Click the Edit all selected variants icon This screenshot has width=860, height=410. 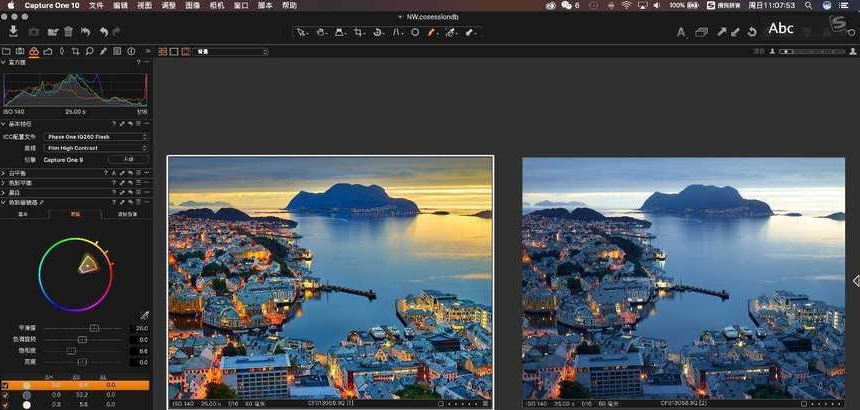pos(701,32)
